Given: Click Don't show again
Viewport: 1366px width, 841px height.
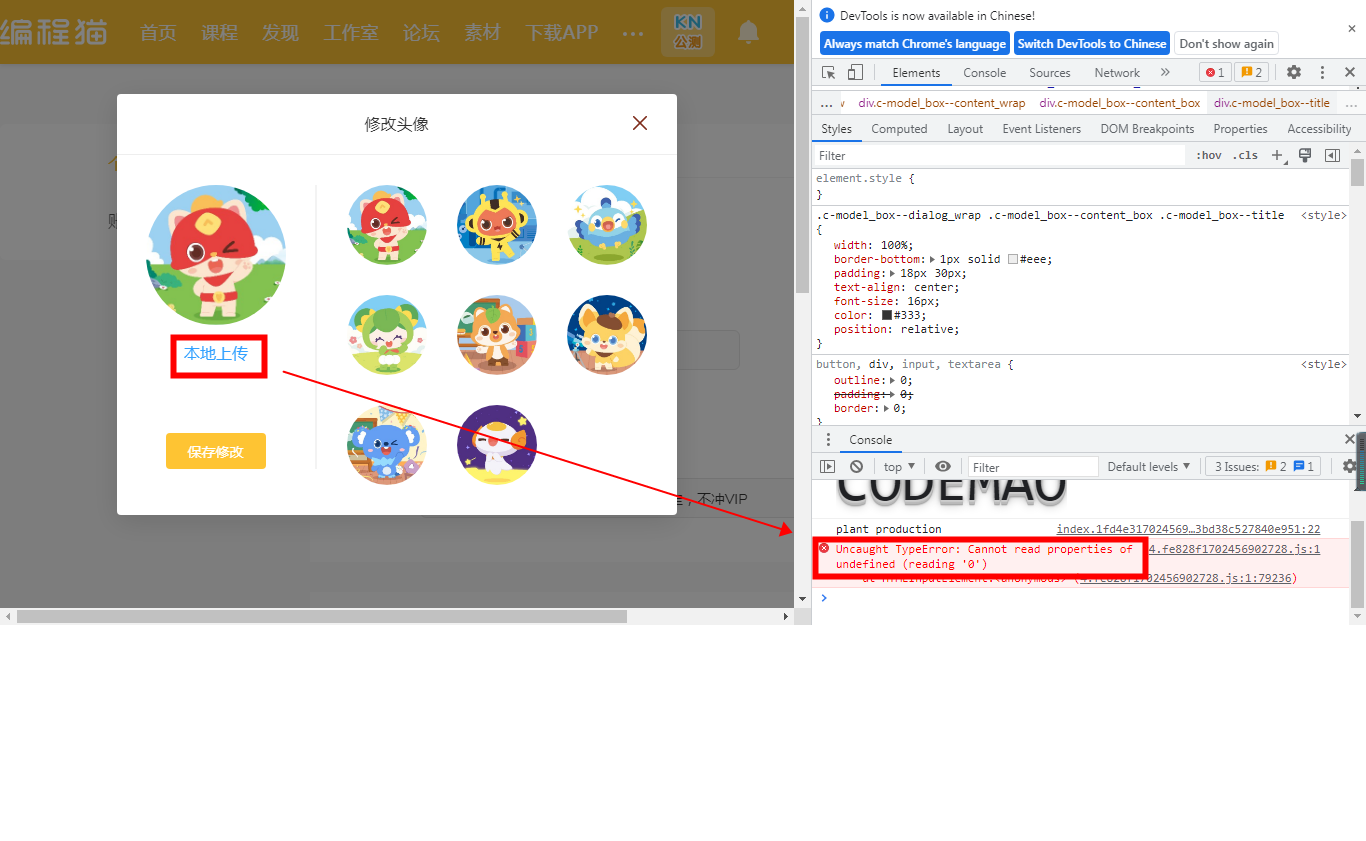Looking at the screenshot, I should tap(1226, 44).
